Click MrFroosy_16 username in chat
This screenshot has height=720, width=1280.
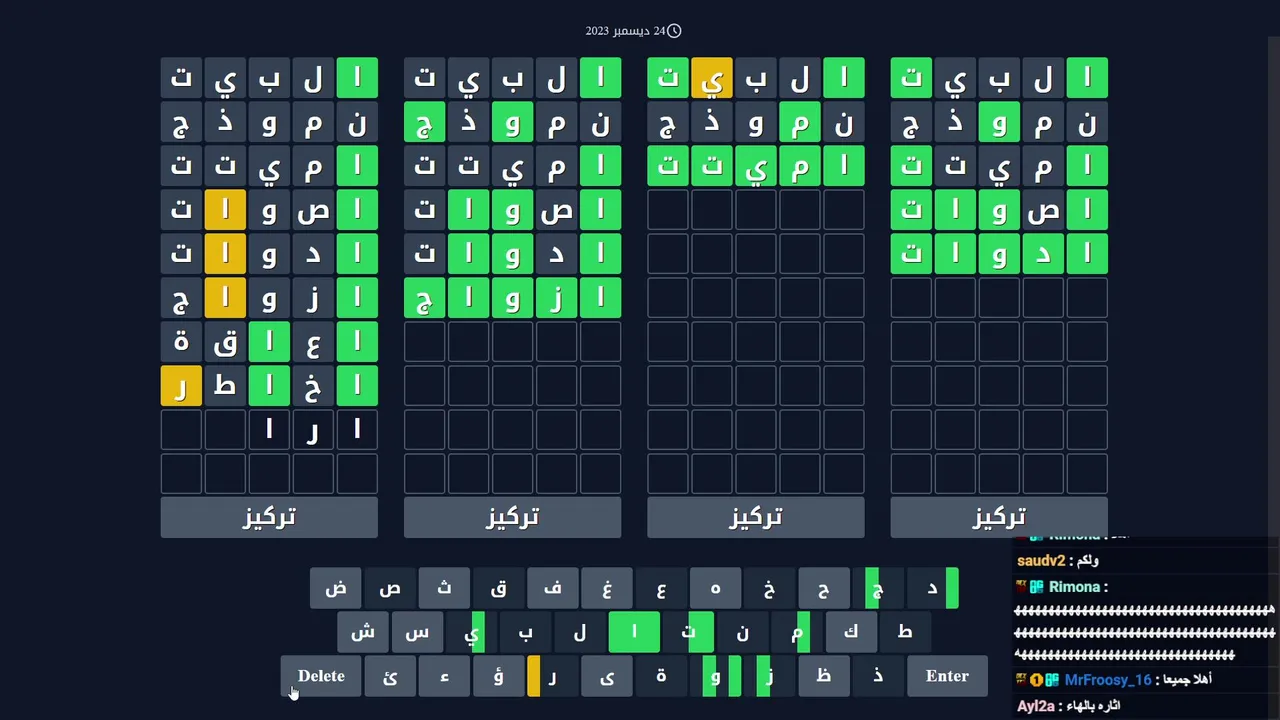[1107, 680]
